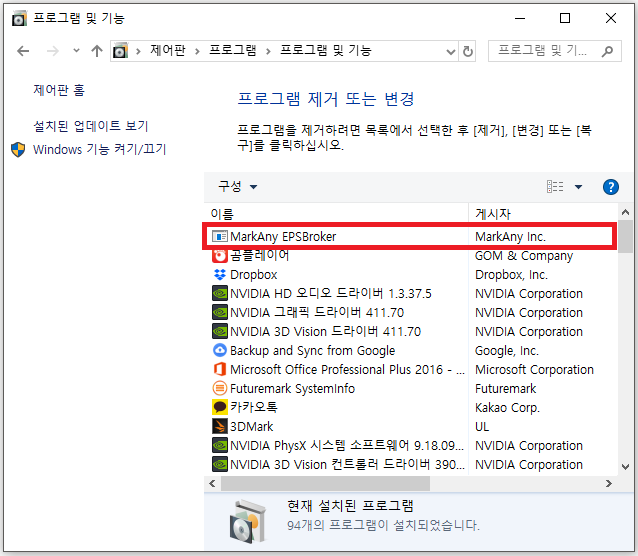Click the MarkAny EPSBroker program icon
638x556 pixels.
click(x=220, y=236)
